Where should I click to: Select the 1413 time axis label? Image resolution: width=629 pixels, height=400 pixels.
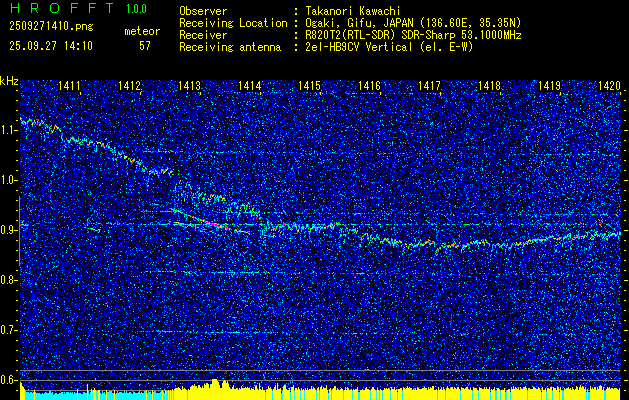coord(190,87)
